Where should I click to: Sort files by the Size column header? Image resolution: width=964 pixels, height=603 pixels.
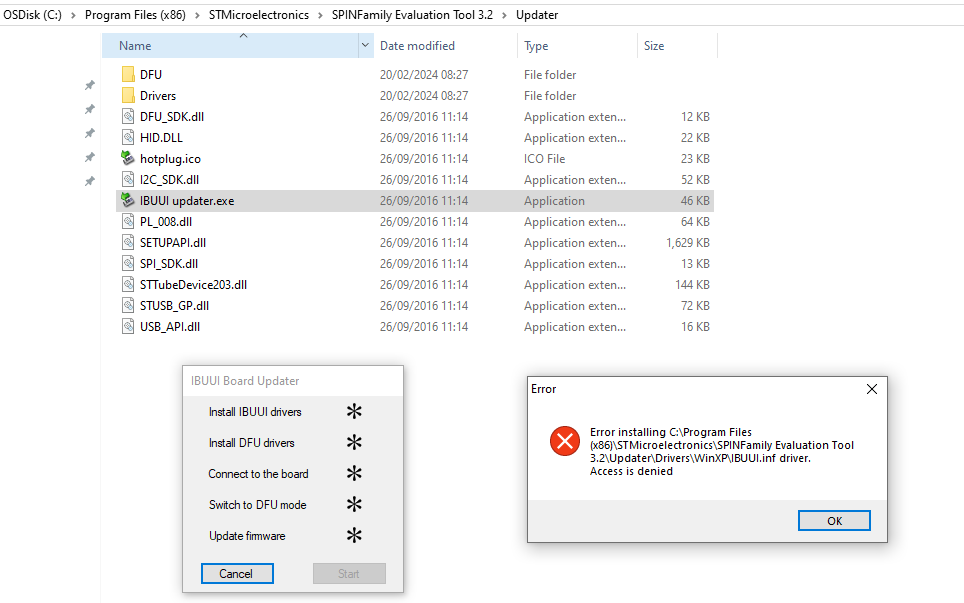coord(677,45)
